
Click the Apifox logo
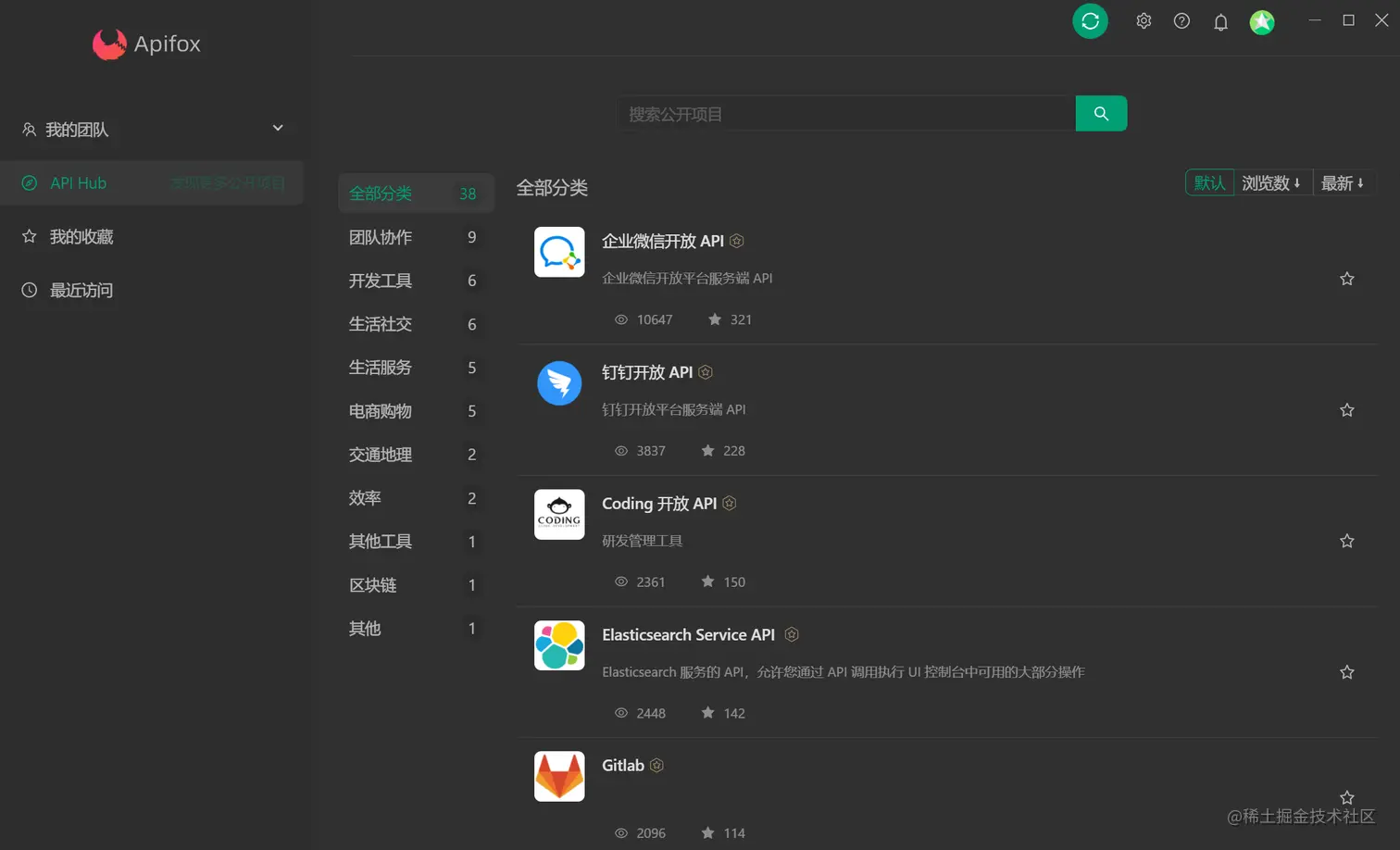(x=146, y=44)
